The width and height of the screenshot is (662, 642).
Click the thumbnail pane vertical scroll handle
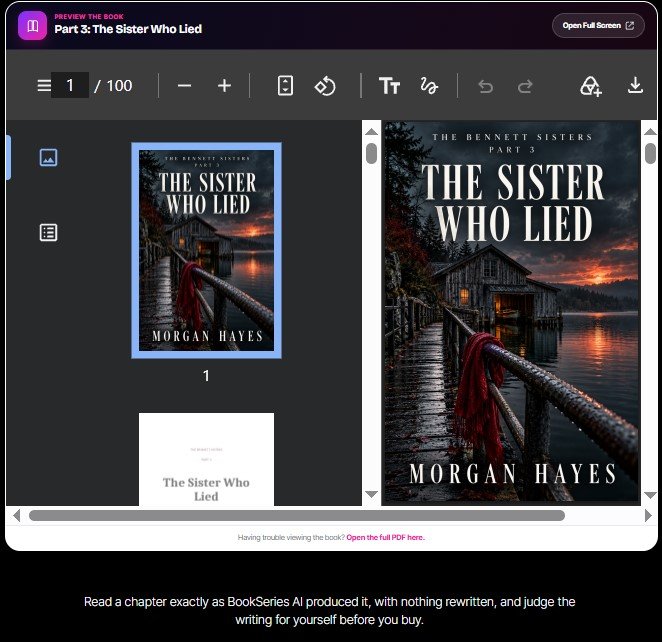[x=372, y=153]
